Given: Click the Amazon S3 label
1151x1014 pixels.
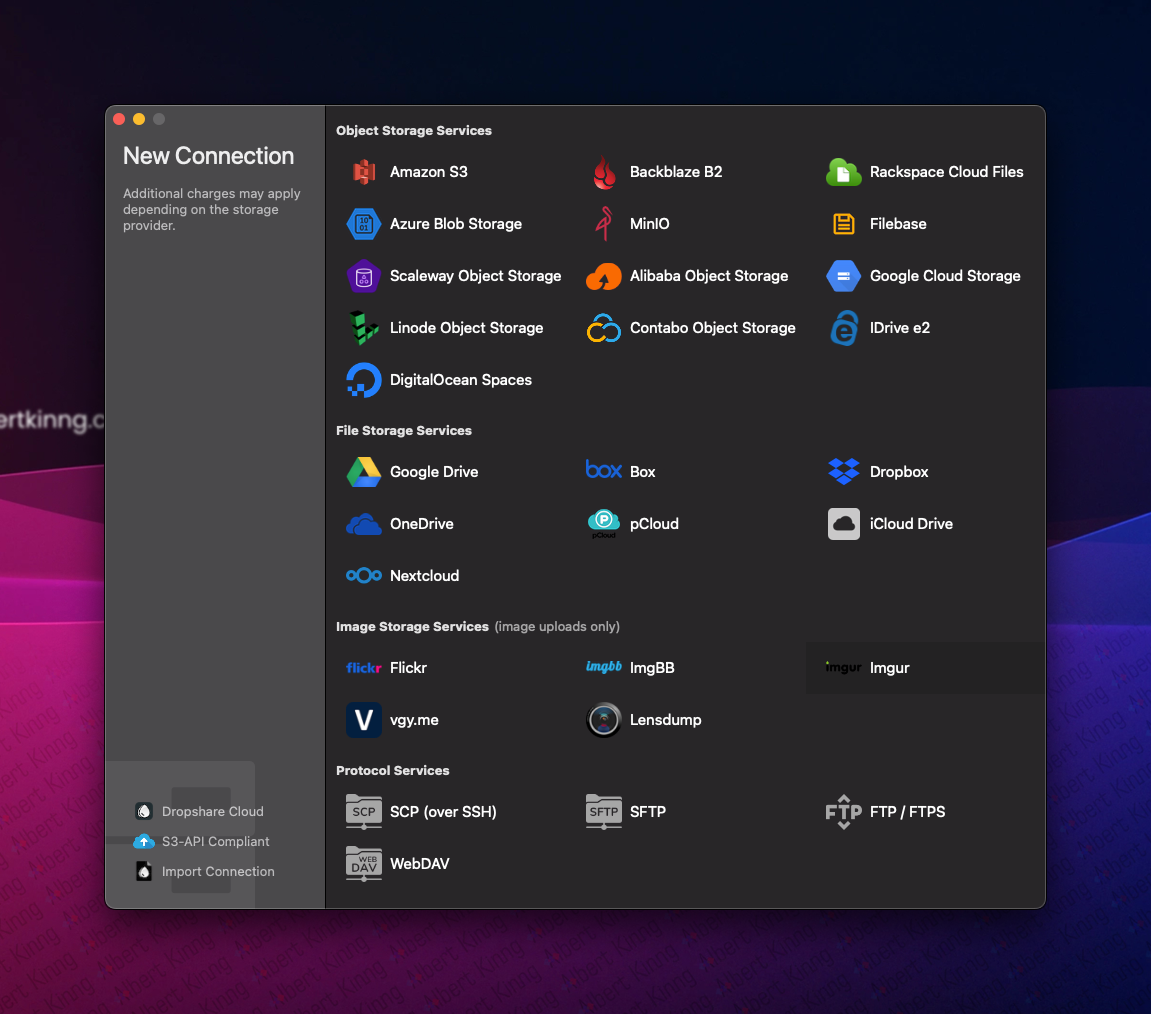Looking at the screenshot, I should [429, 172].
